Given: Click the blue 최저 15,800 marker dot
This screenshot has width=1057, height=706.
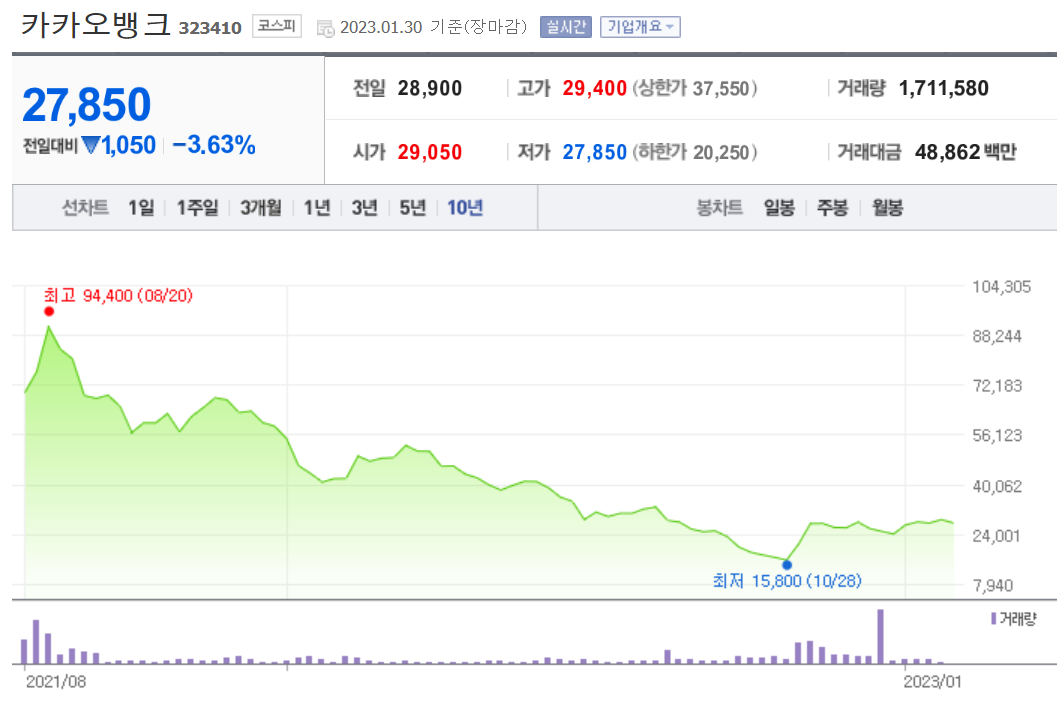Looking at the screenshot, I should click(x=787, y=565).
